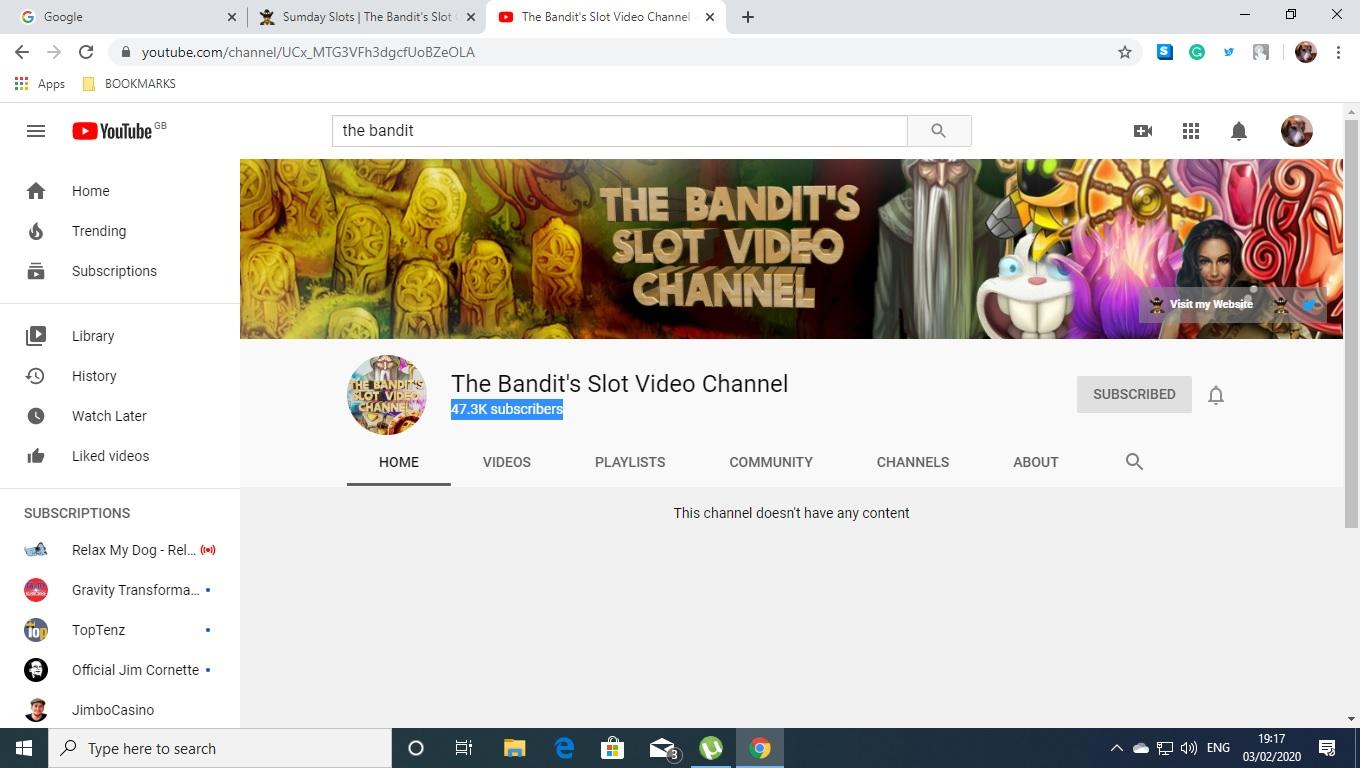The height and width of the screenshot is (768, 1360).
Task: Open Relax My Dog subscription
Action: 120,550
